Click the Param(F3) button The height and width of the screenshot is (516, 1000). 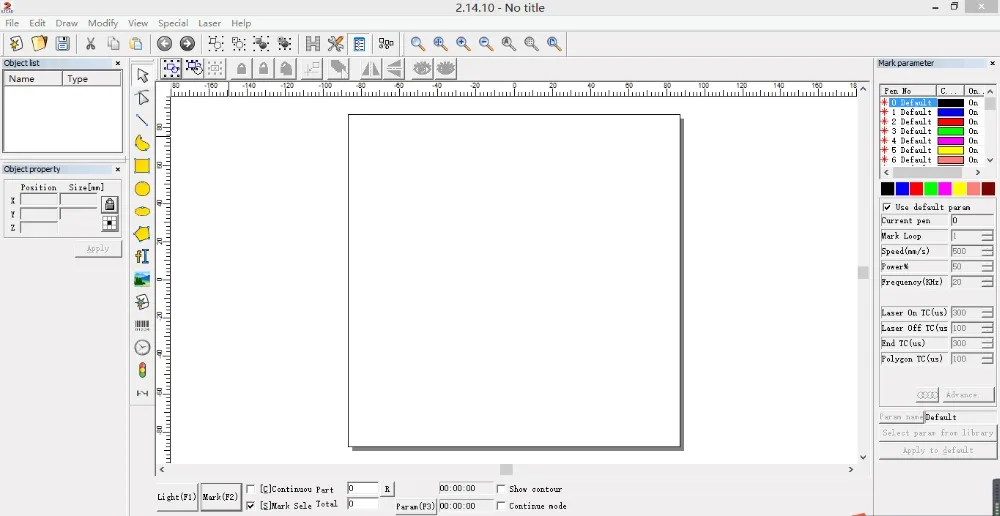coord(416,506)
